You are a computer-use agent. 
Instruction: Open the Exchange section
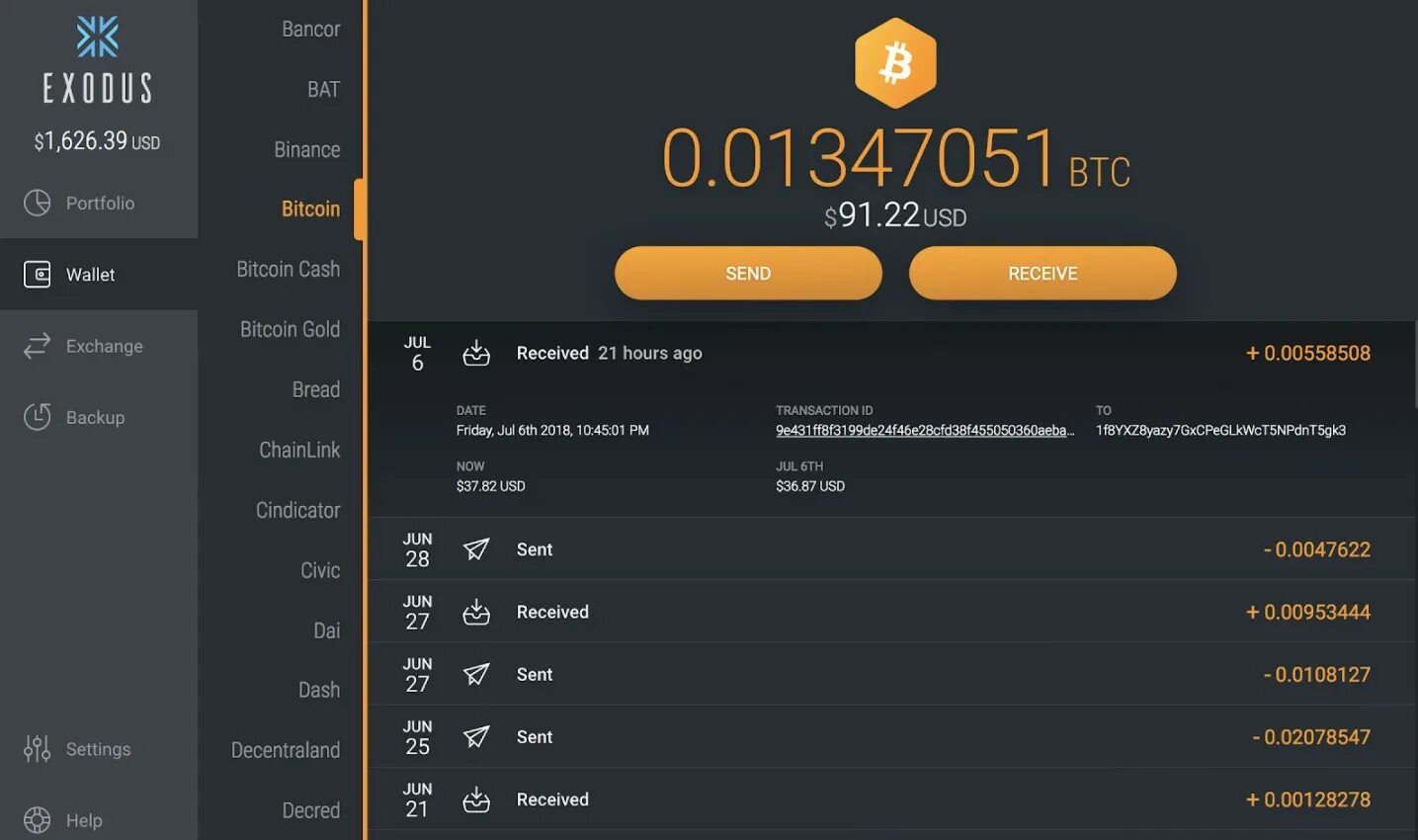tap(99, 346)
